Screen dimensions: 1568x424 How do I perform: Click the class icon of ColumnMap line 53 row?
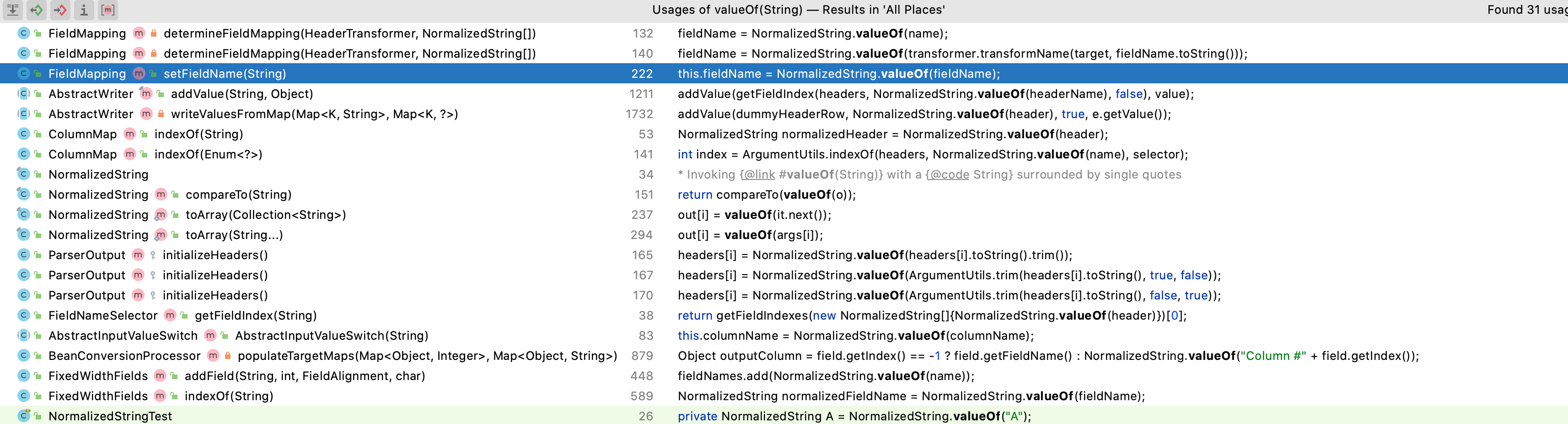[x=24, y=133]
